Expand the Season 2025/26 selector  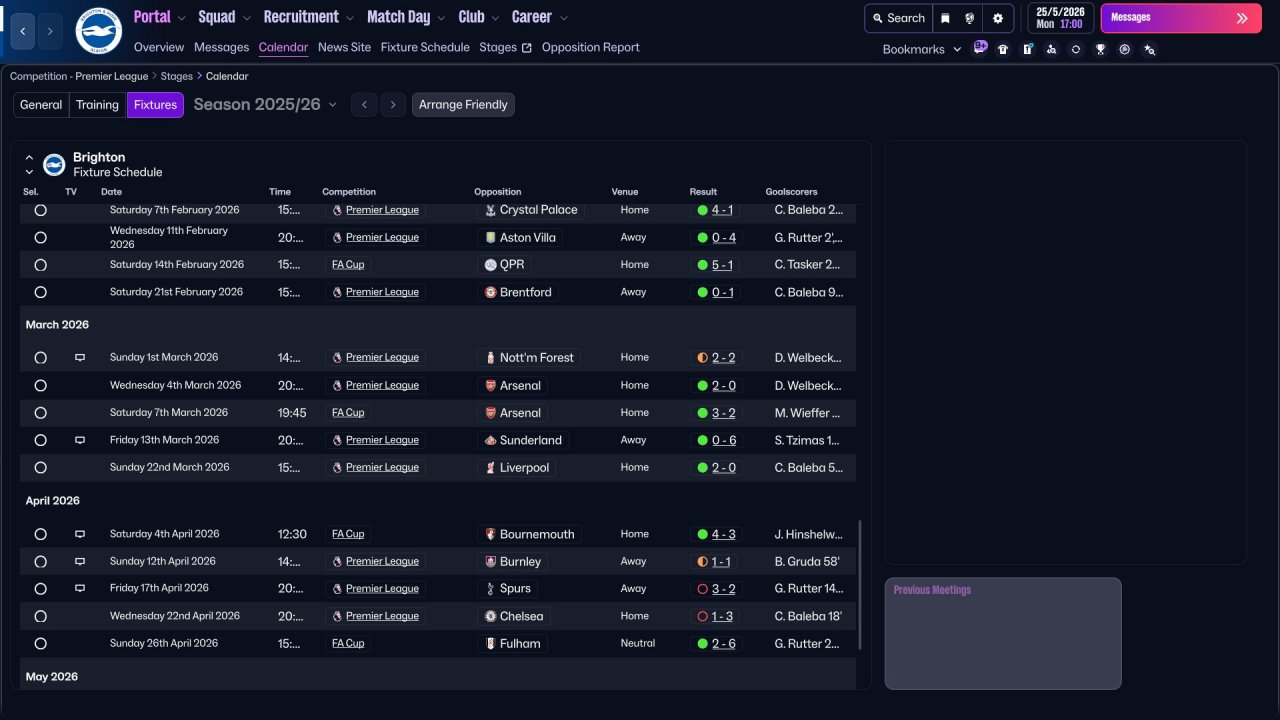(x=265, y=105)
